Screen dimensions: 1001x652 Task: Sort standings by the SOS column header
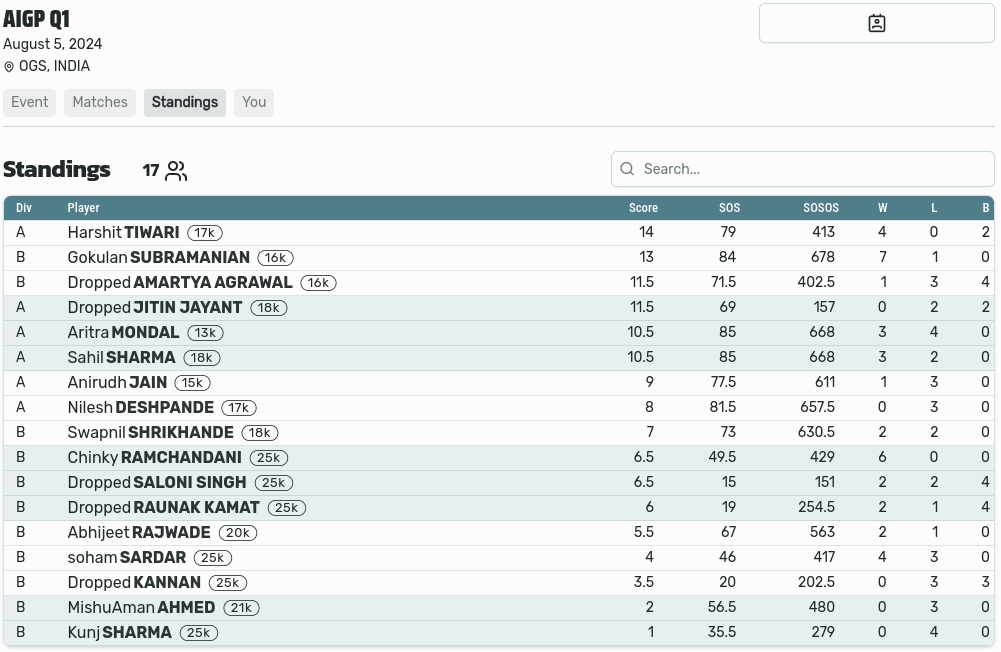click(x=729, y=208)
